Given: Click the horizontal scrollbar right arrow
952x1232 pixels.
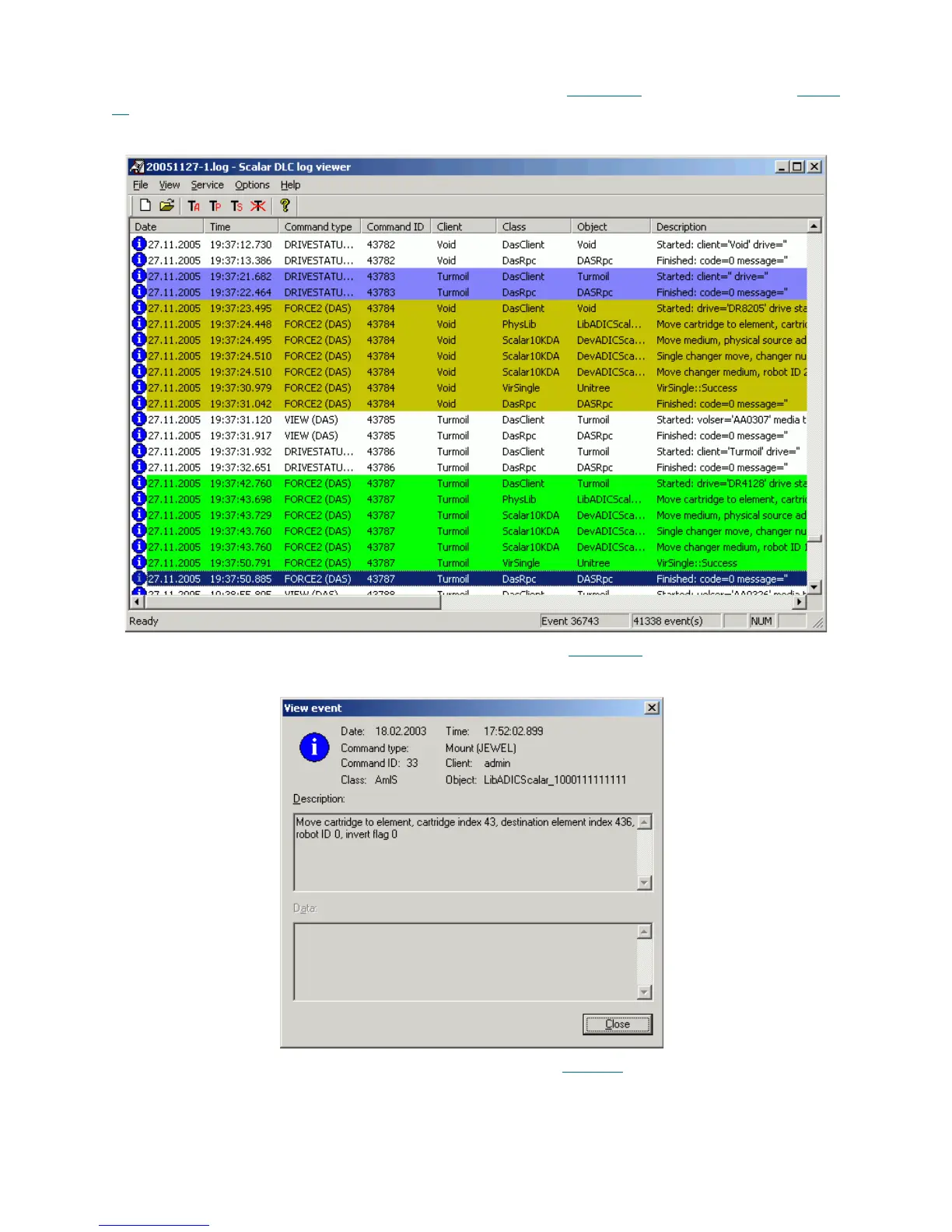Looking at the screenshot, I should coord(800,602).
